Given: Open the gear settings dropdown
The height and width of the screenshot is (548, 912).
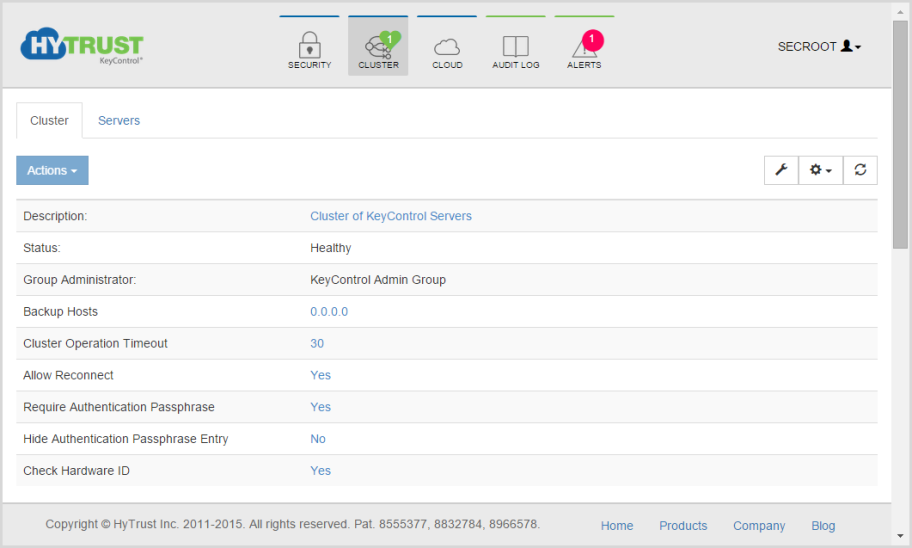Looking at the screenshot, I should [x=820, y=170].
